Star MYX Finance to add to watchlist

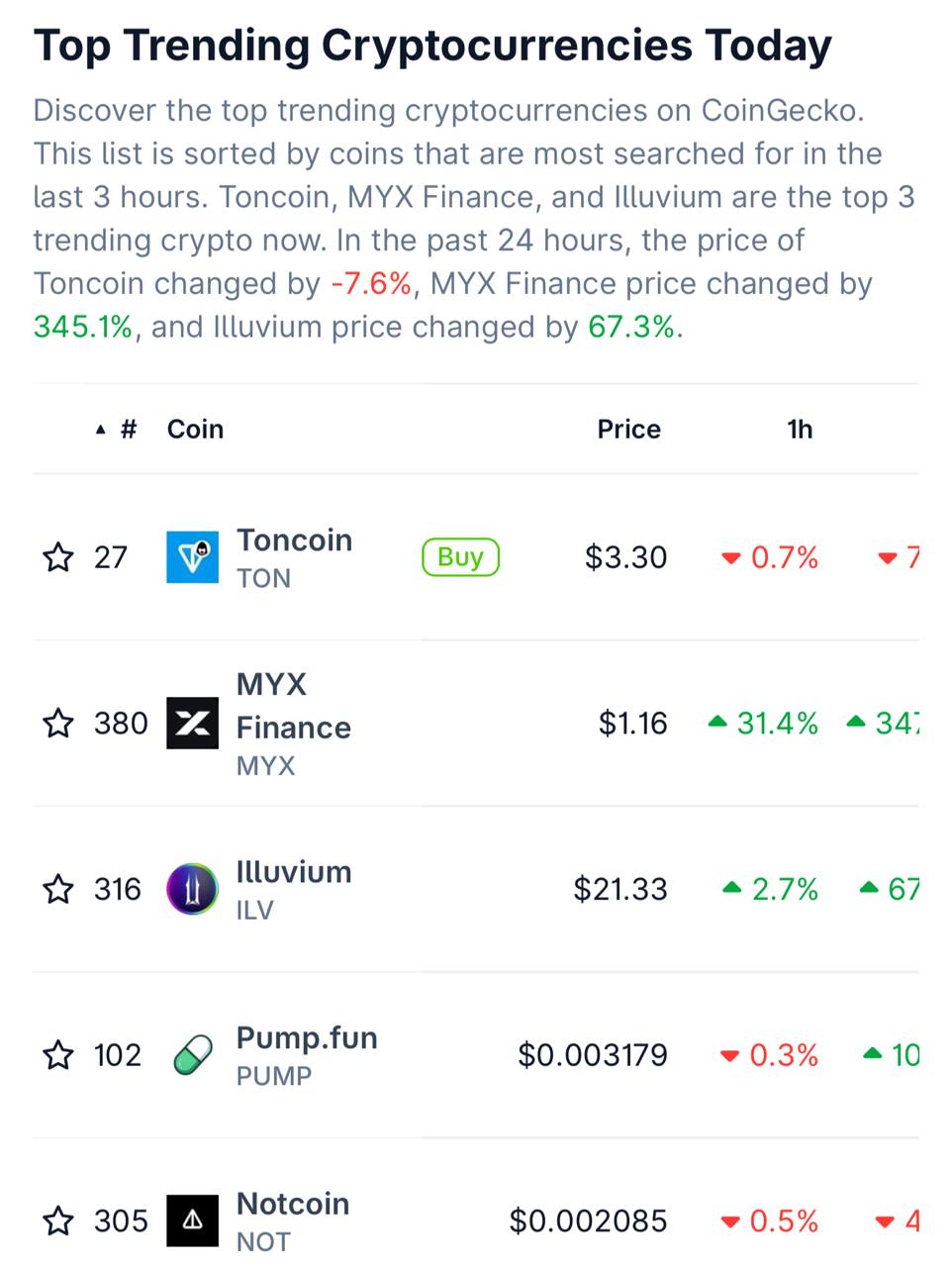58,724
